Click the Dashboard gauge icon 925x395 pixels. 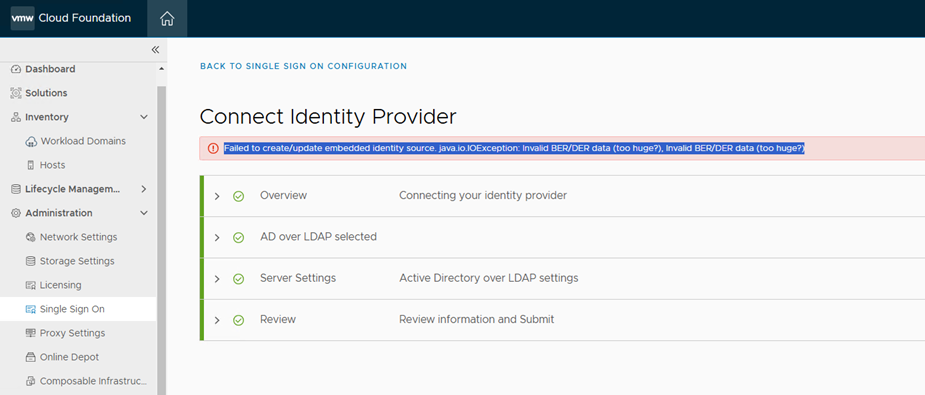(16, 69)
